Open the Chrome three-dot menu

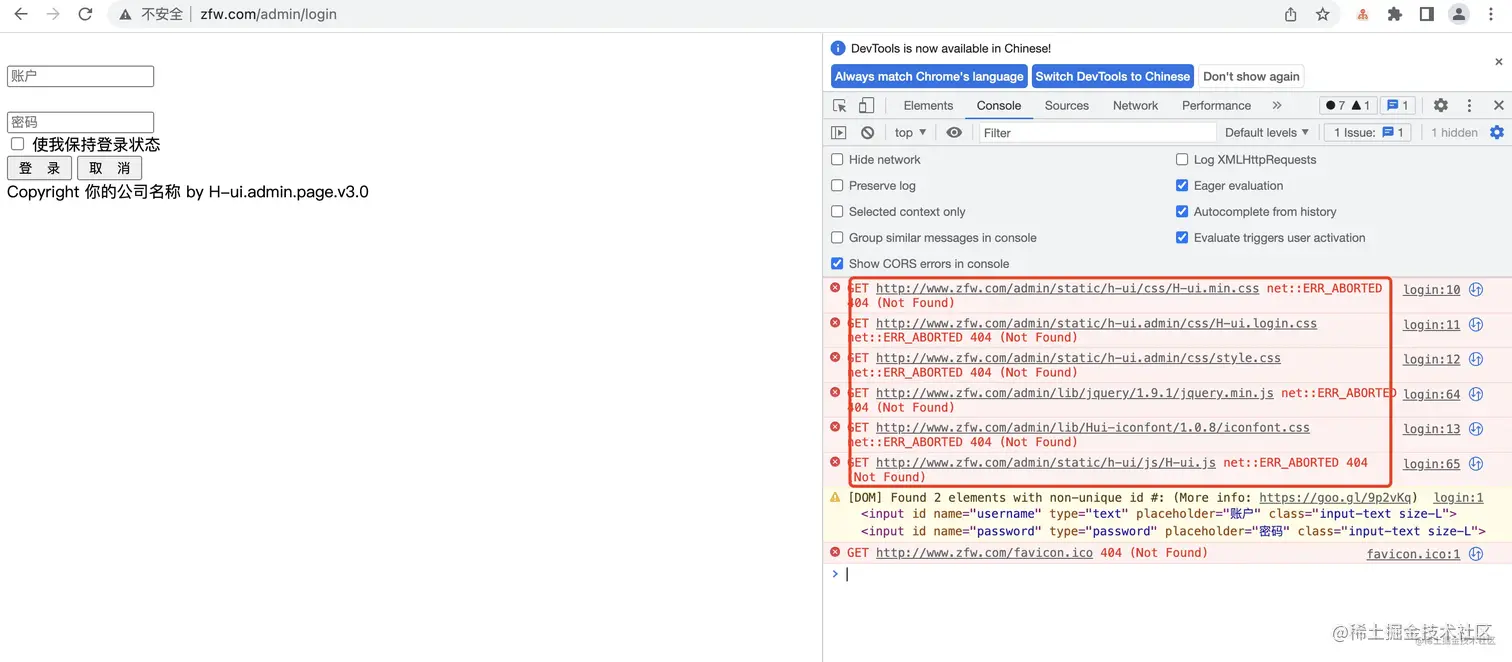click(1491, 14)
